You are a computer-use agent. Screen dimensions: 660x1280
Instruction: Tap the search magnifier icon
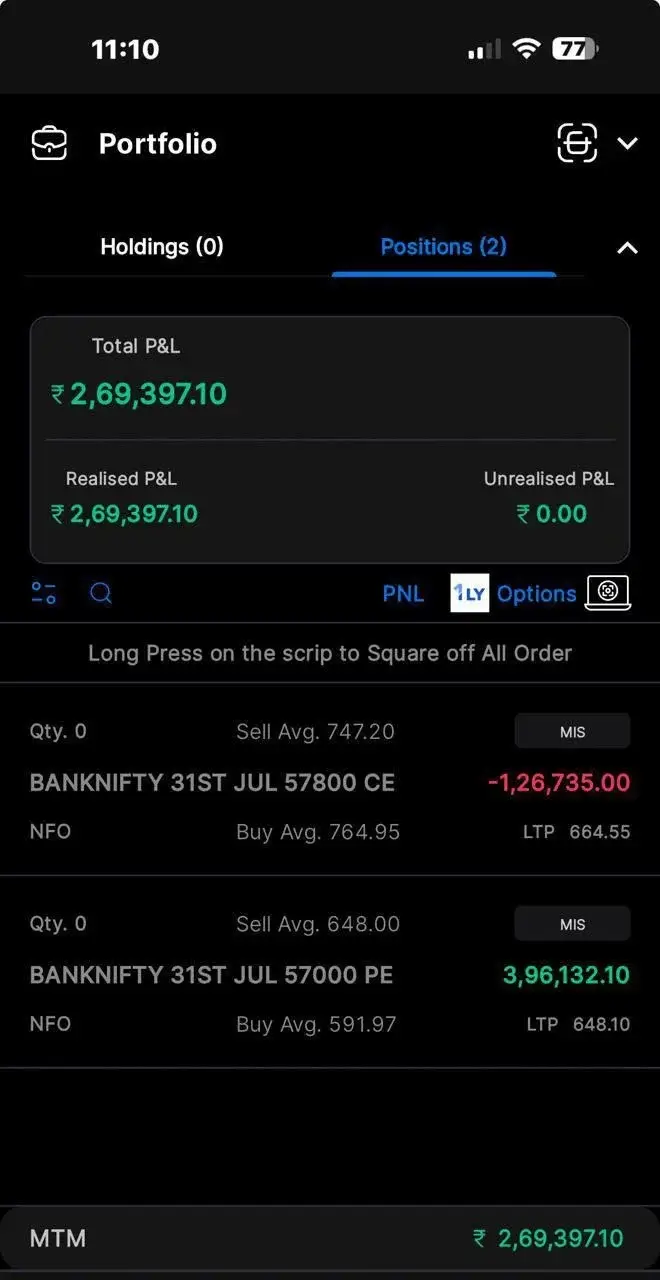click(x=101, y=594)
